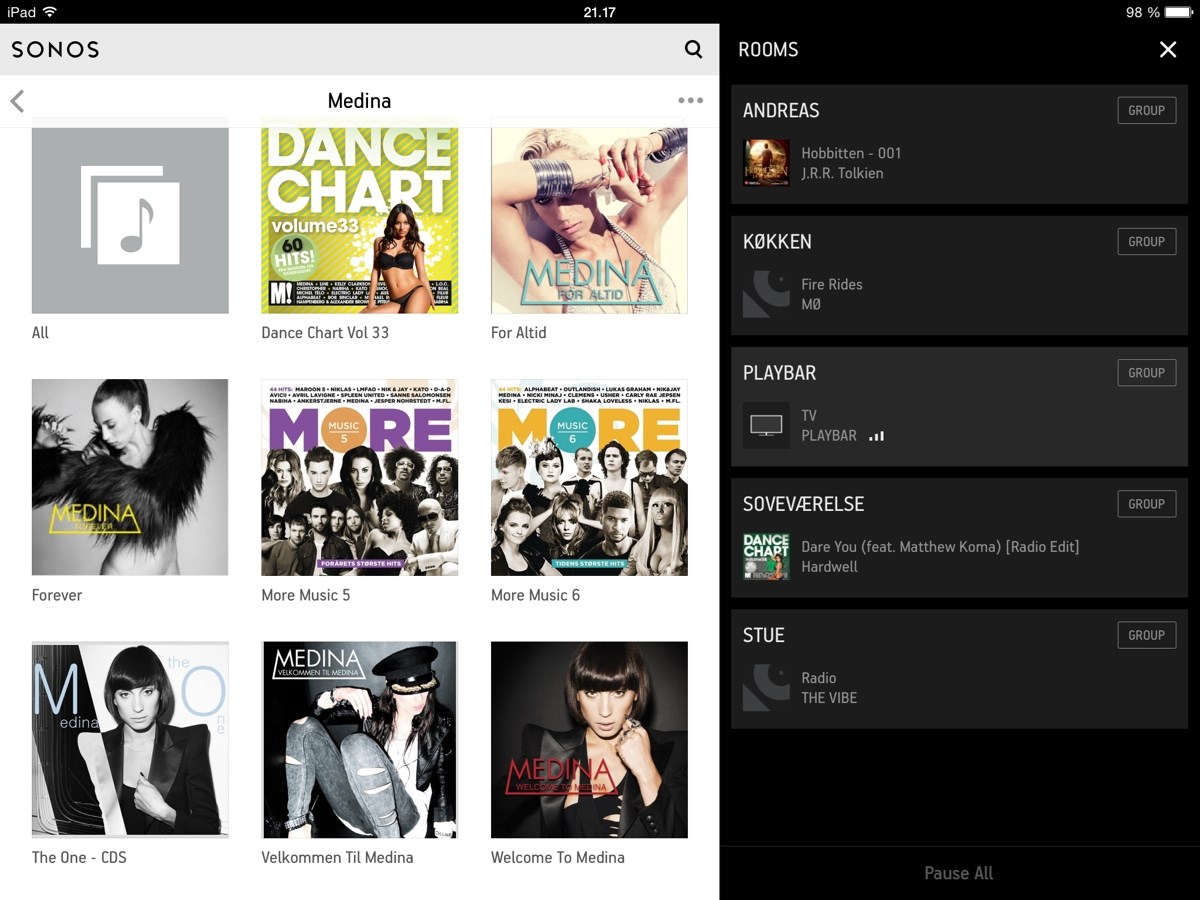
Task: Tap the STUE room placeholder art icon
Action: [x=766, y=687]
